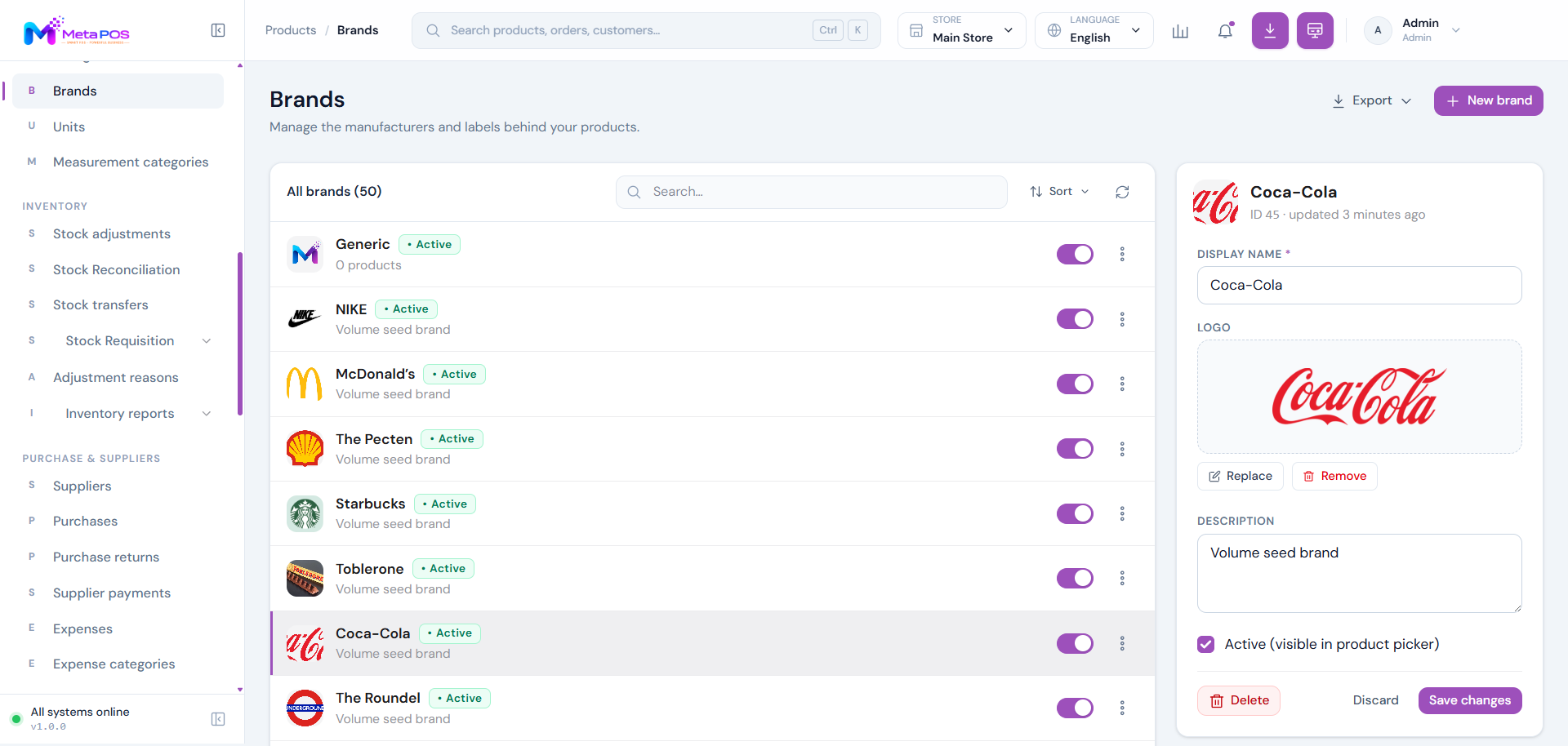Viewport: 1568px width, 746px height.
Task: Click the purple download icon button
Action: pos(1270,31)
